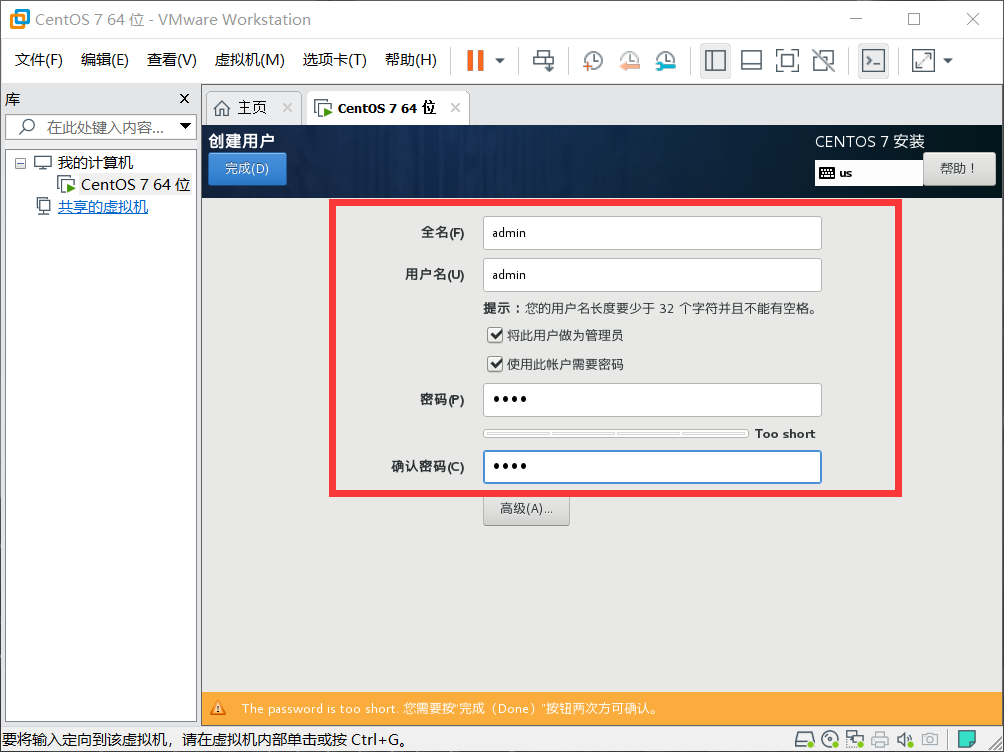Open the 选项卡(T) menu
Image resolution: width=1004 pixels, height=752 pixels.
(334, 60)
